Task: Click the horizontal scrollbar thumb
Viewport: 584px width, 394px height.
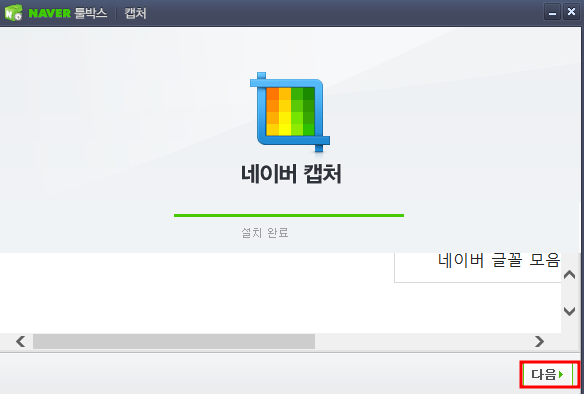Action: (174, 341)
